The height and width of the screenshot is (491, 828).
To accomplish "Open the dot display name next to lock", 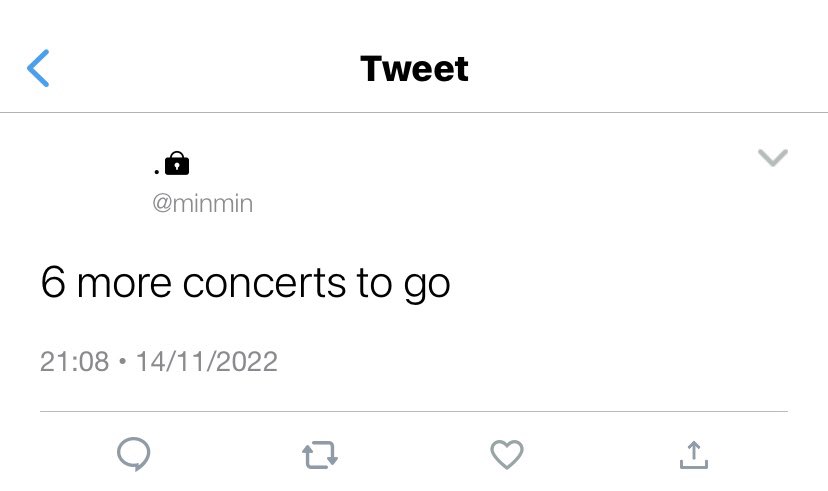I will (157, 171).
